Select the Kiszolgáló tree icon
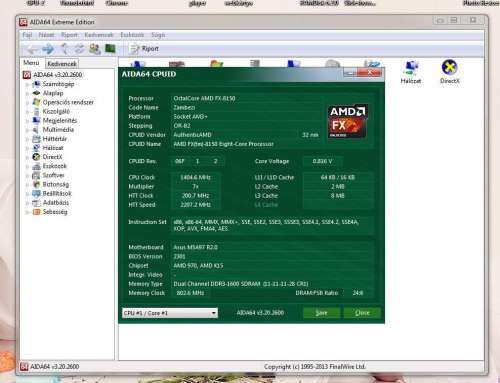Screen dimensions: 500x383 click(x=36, y=111)
